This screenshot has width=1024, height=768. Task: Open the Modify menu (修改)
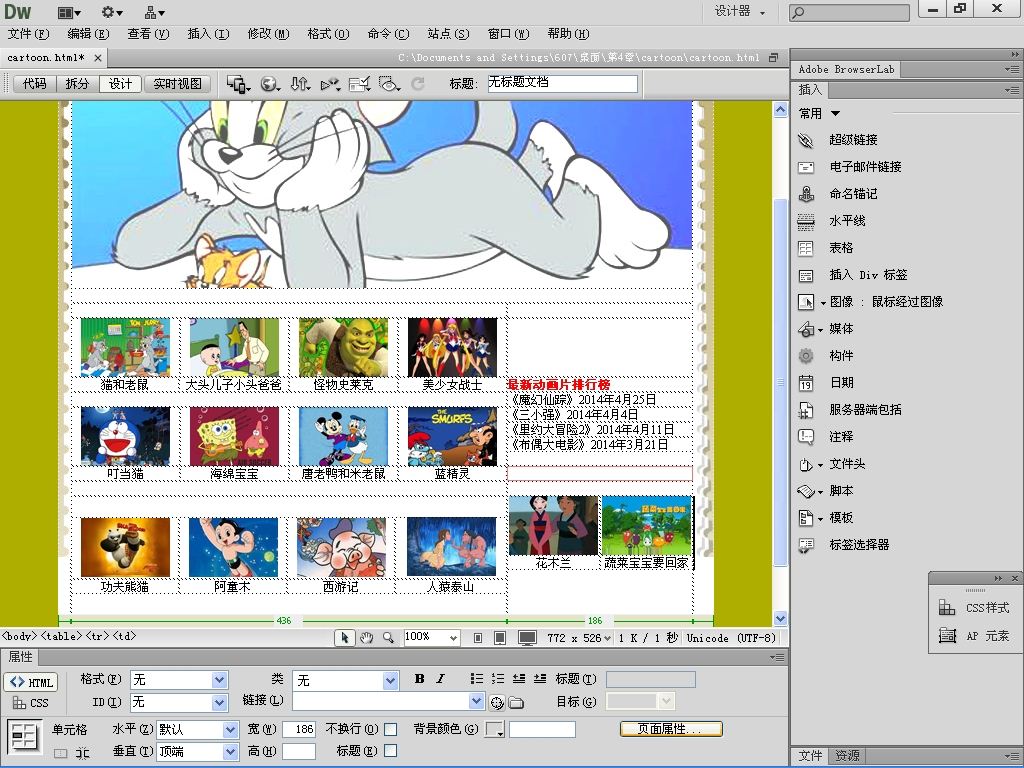pos(268,34)
